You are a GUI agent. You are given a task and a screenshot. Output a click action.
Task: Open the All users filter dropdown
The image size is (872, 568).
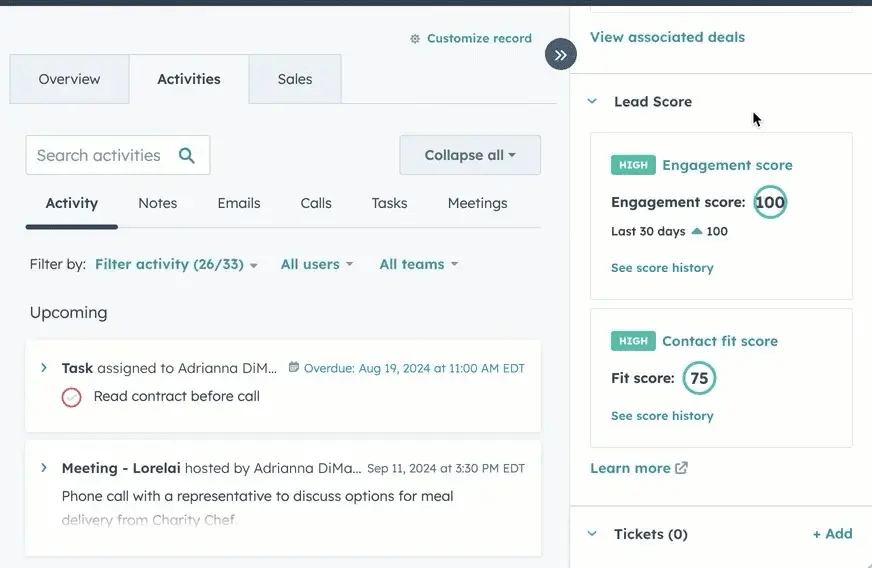coord(316,264)
